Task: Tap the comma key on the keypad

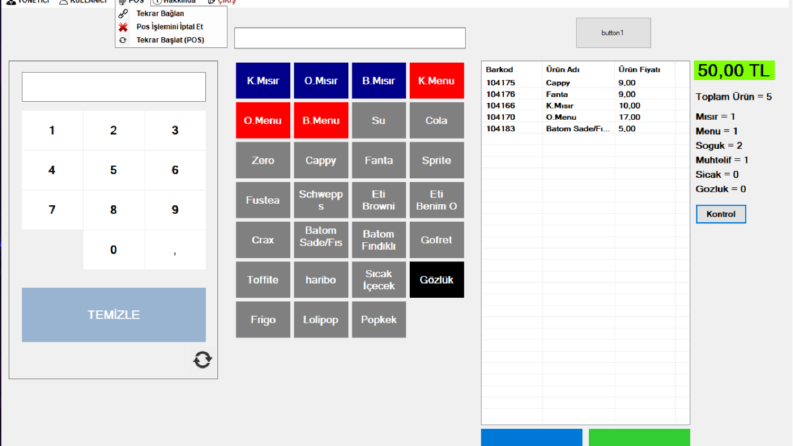Action: pyautogui.click(x=175, y=250)
